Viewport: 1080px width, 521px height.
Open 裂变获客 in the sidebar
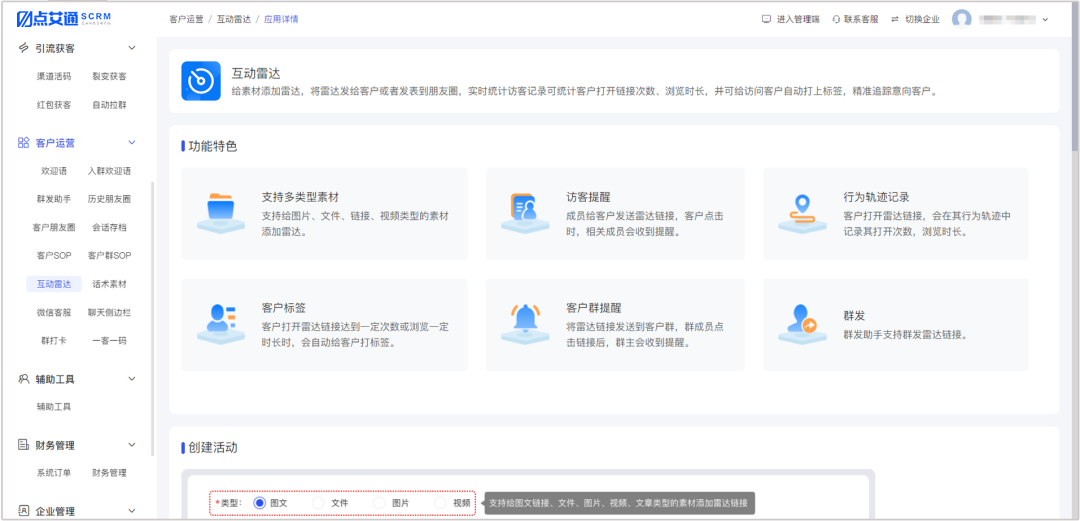click(x=110, y=76)
